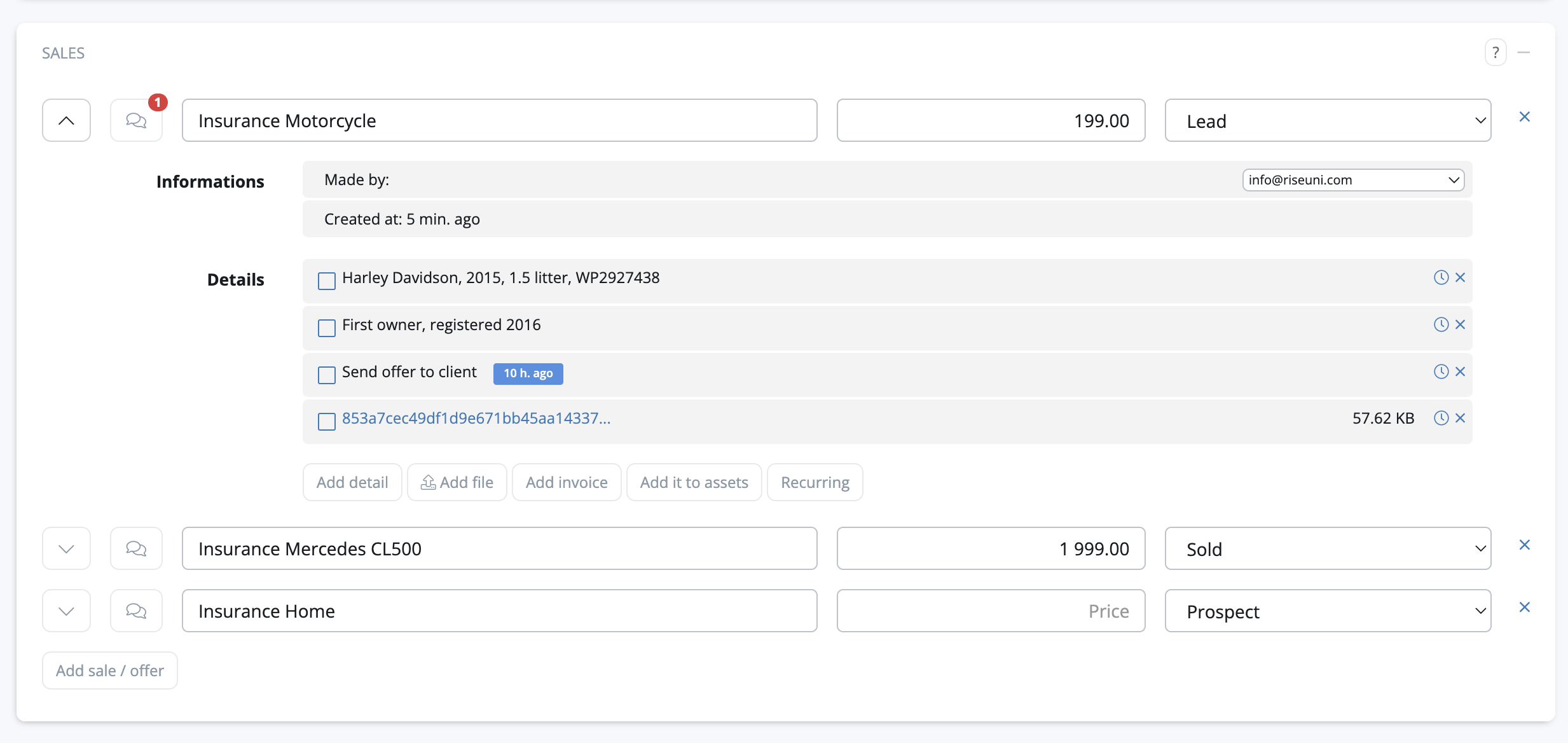
Task: Delete the Insurance Mercedes CL500 sale
Action: coord(1524,545)
